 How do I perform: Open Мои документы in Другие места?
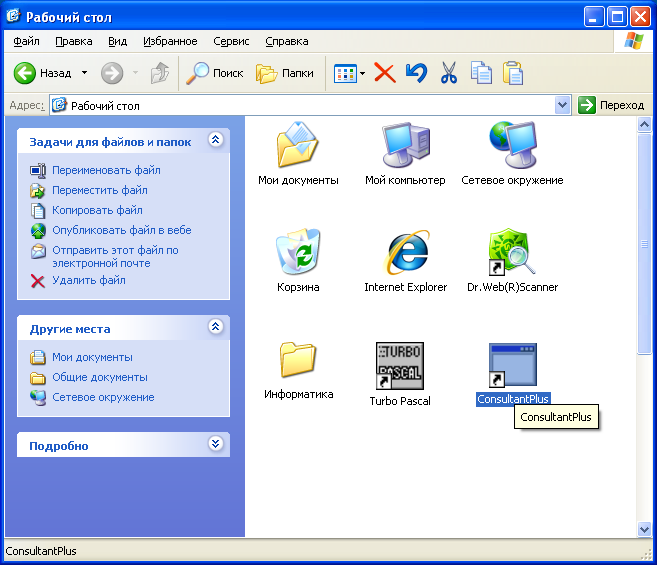tap(92, 357)
